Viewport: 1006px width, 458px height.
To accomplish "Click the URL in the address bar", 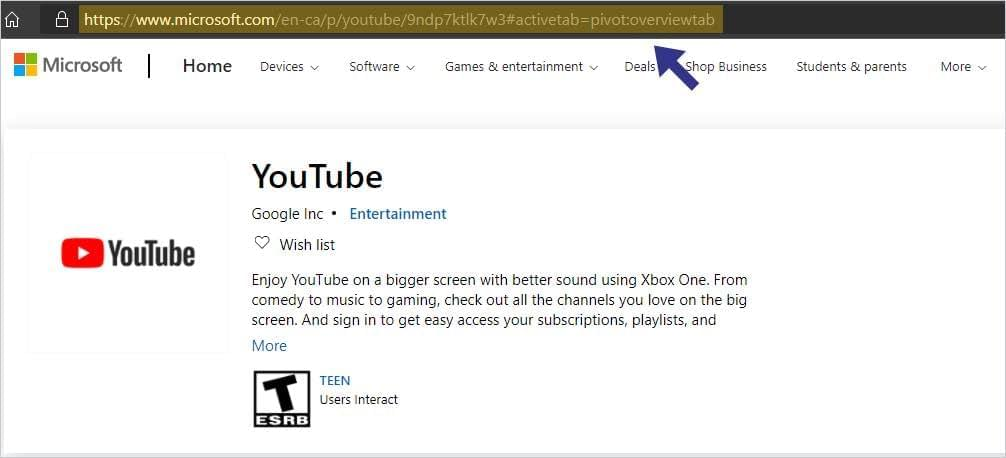I will coord(400,20).
